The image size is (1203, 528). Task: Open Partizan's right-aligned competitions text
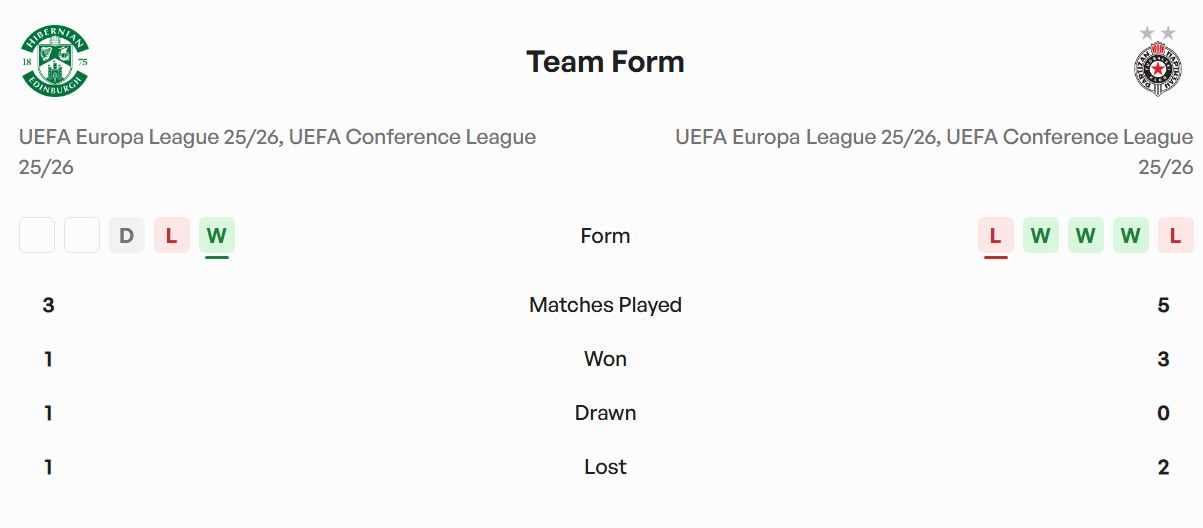tap(934, 151)
